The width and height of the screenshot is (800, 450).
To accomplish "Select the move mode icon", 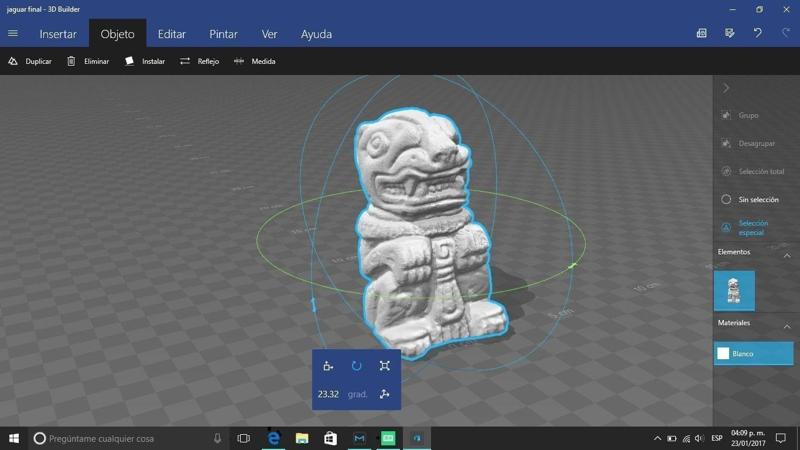I will tap(328, 366).
